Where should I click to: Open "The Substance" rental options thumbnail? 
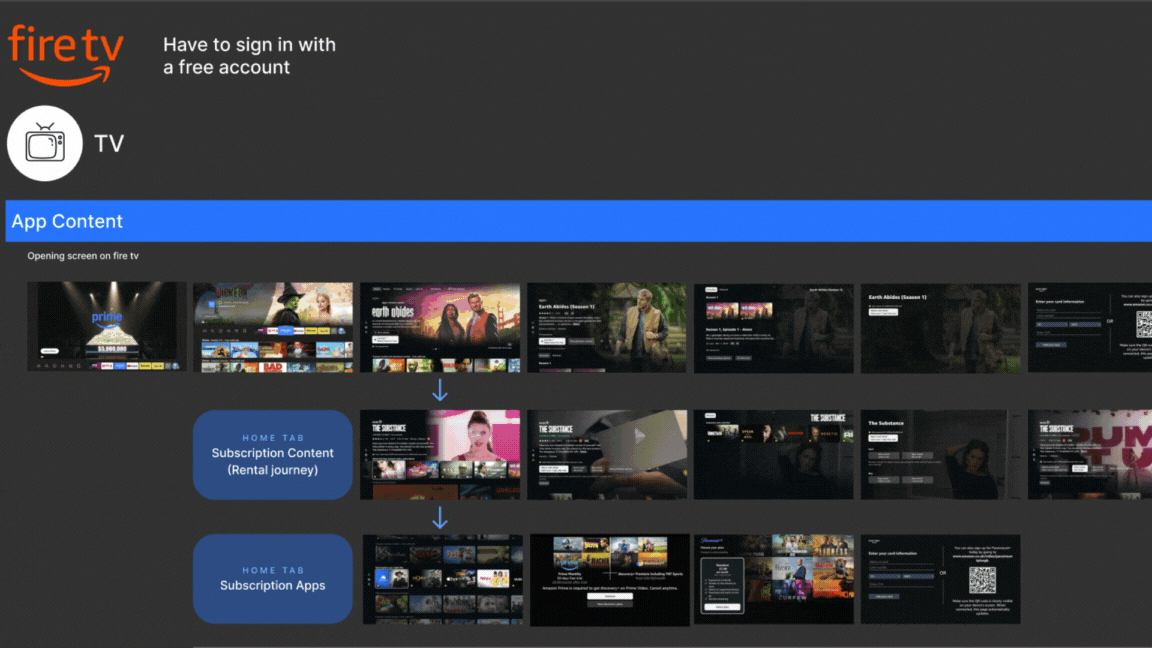tap(940, 455)
